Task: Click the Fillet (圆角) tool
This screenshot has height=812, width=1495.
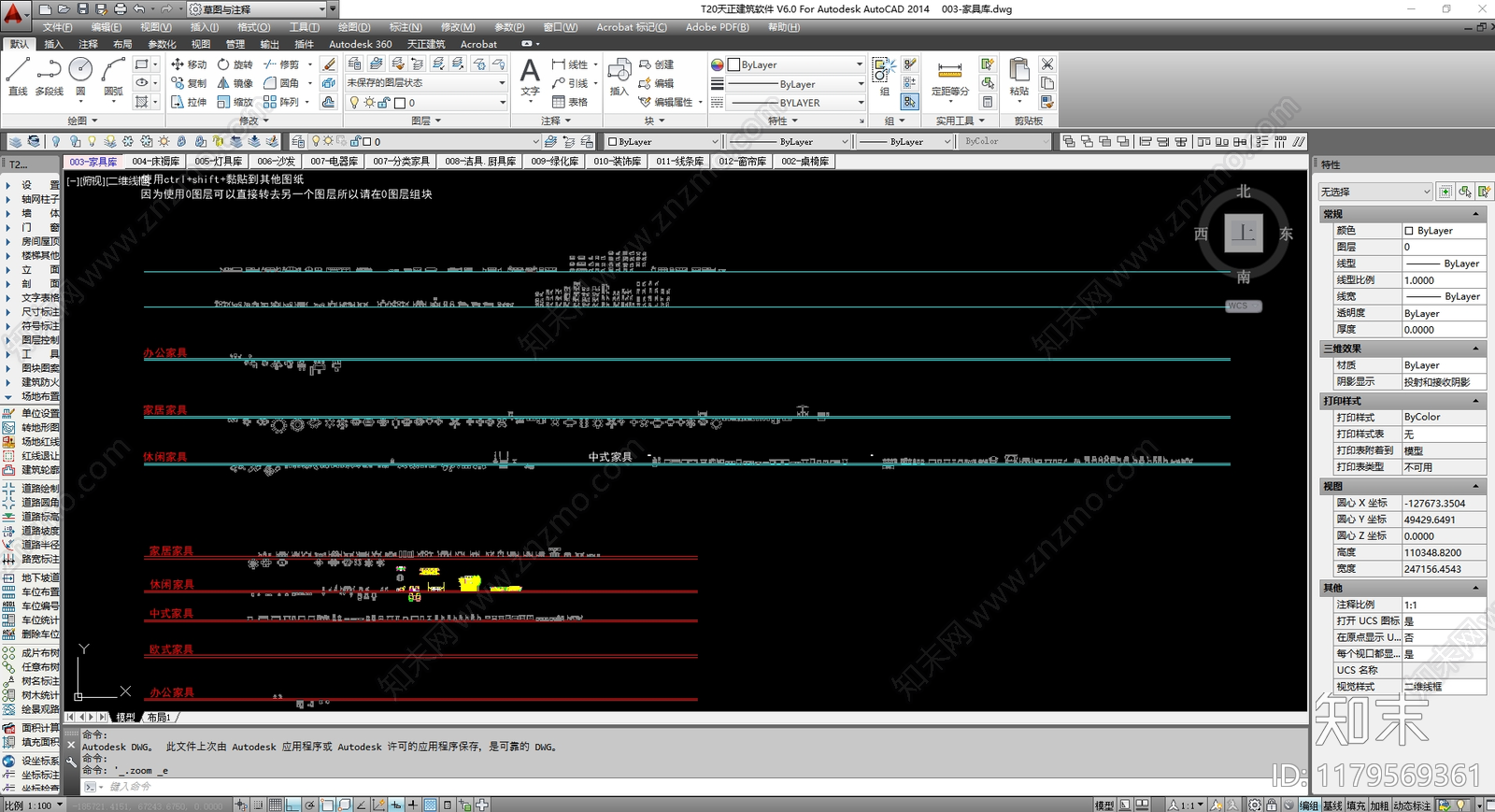Action: [281, 83]
